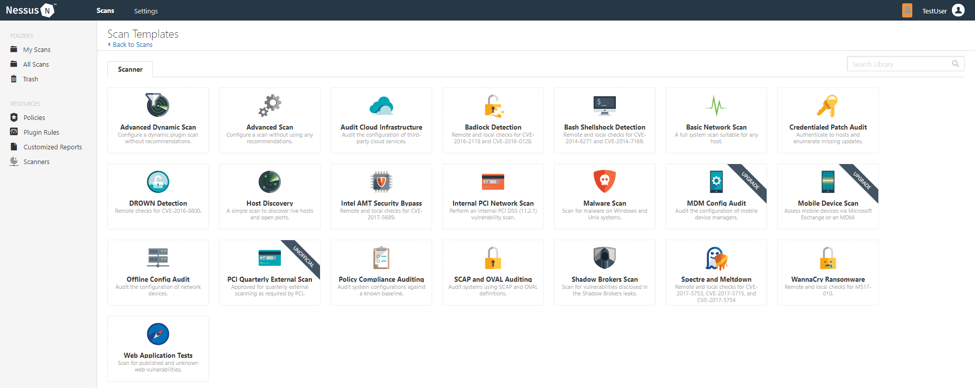Open Plugin Rules in the sidebar
Image resolution: width=975 pixels, height=388 pixels.
coord(41,132)
